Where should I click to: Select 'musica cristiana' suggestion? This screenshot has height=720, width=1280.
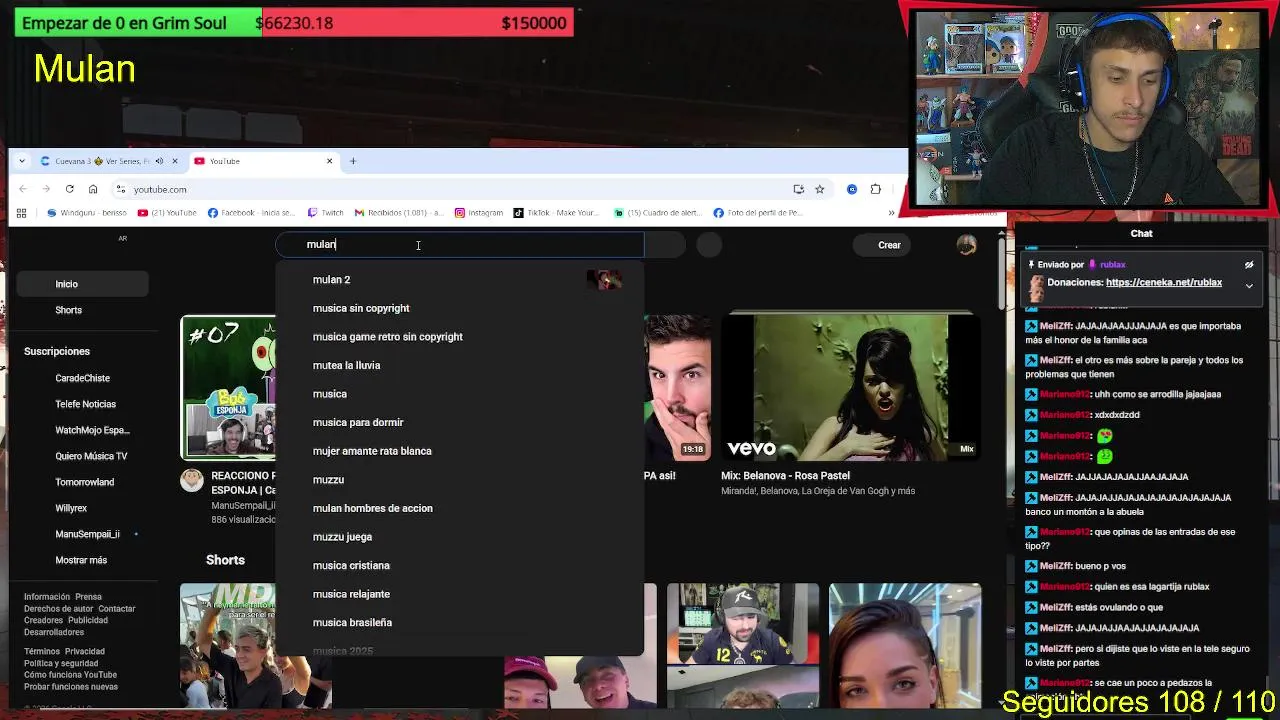point(460,565)
